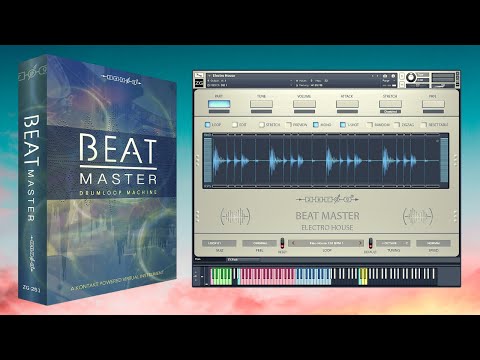Click the right vertical slider beside waveform

[444, 160]
